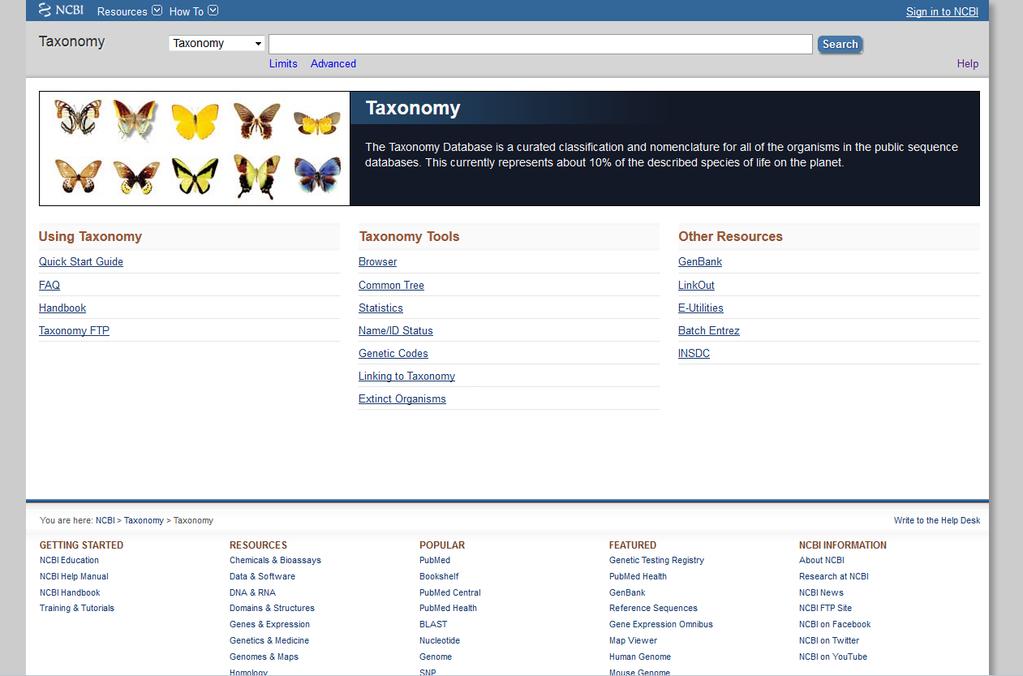Open Reference Sequences link
1023x676 pixels.
(x=653, y=608)
